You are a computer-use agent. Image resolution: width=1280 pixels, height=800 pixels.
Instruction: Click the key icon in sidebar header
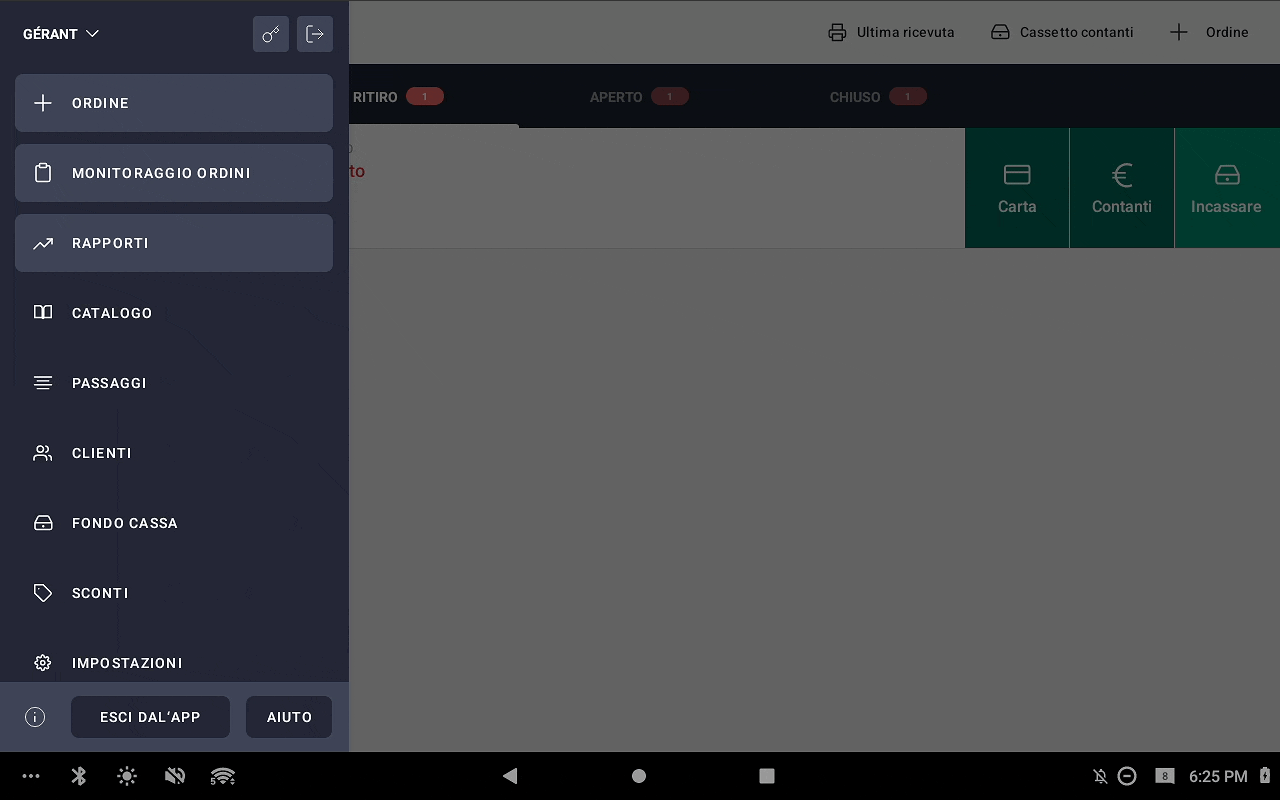pyautogui.click(x=271, y=34)
